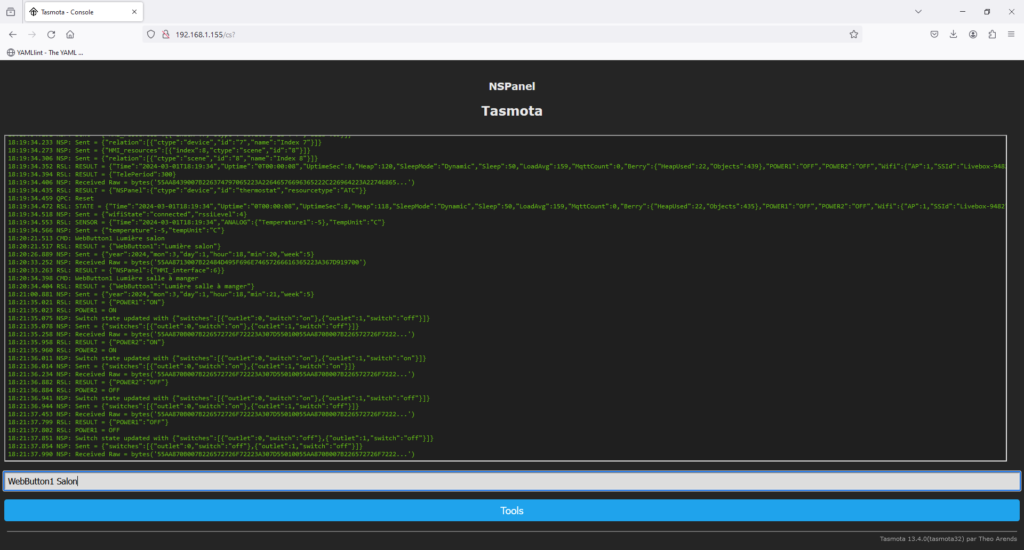The image size is (1024, 550).
Task: Open the YAMLlint bookmark
Action: point(45,52)
